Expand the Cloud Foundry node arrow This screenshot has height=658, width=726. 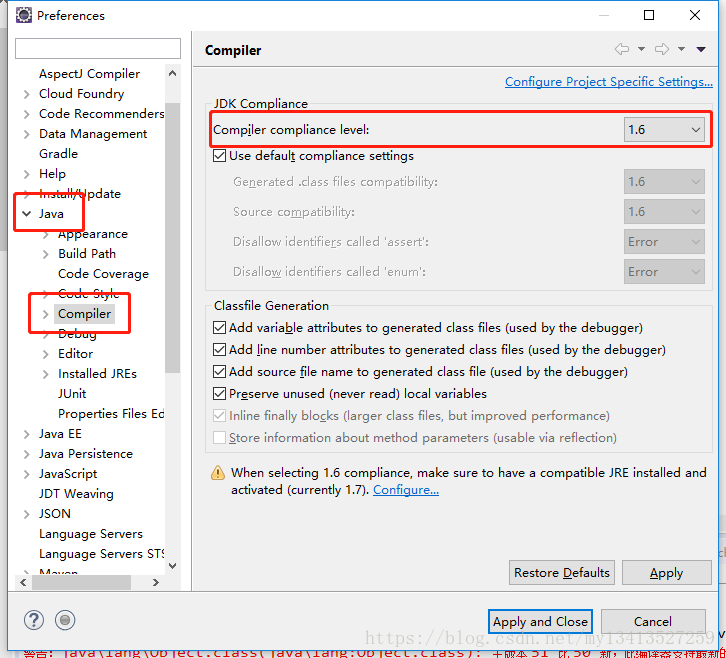(26, 94)
